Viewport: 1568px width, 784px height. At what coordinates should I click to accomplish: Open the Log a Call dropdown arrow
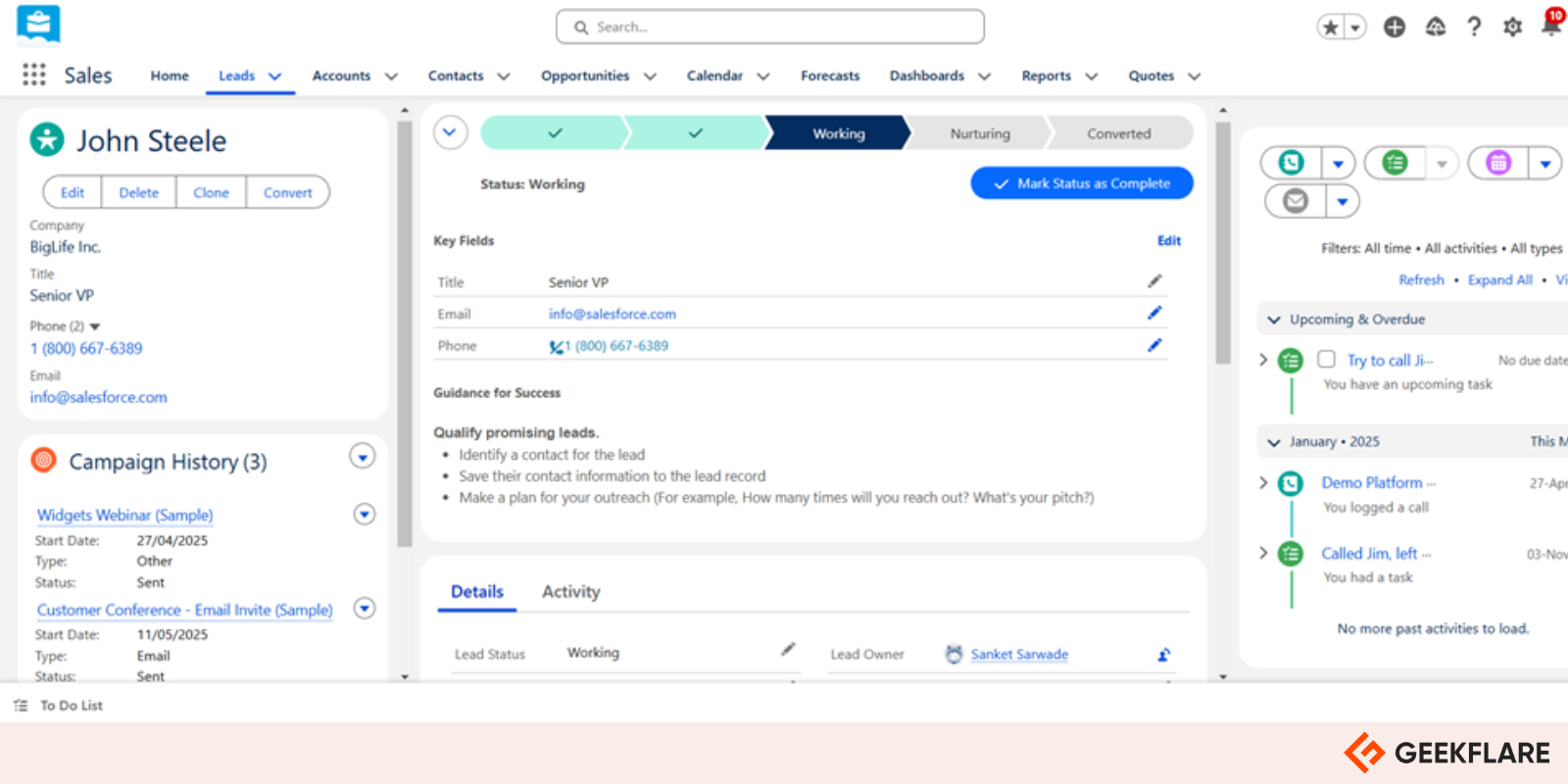(x=1338, y=164)
